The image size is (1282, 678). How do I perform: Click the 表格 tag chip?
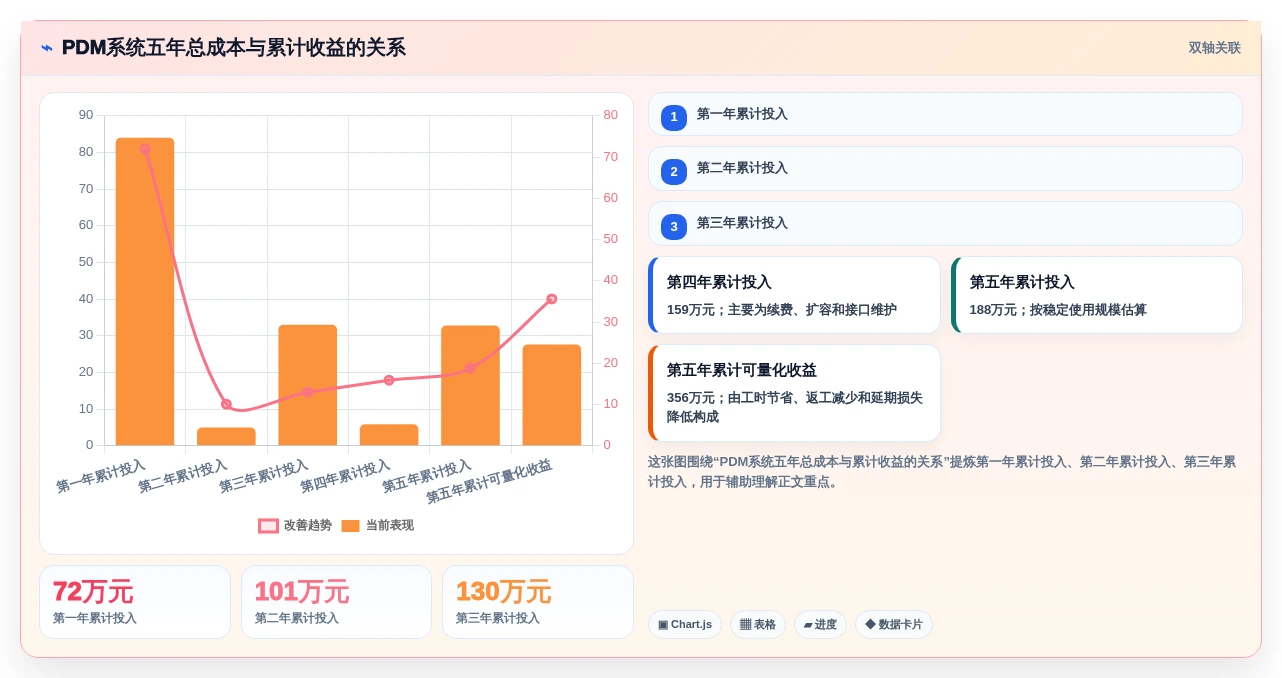(758, 625)
